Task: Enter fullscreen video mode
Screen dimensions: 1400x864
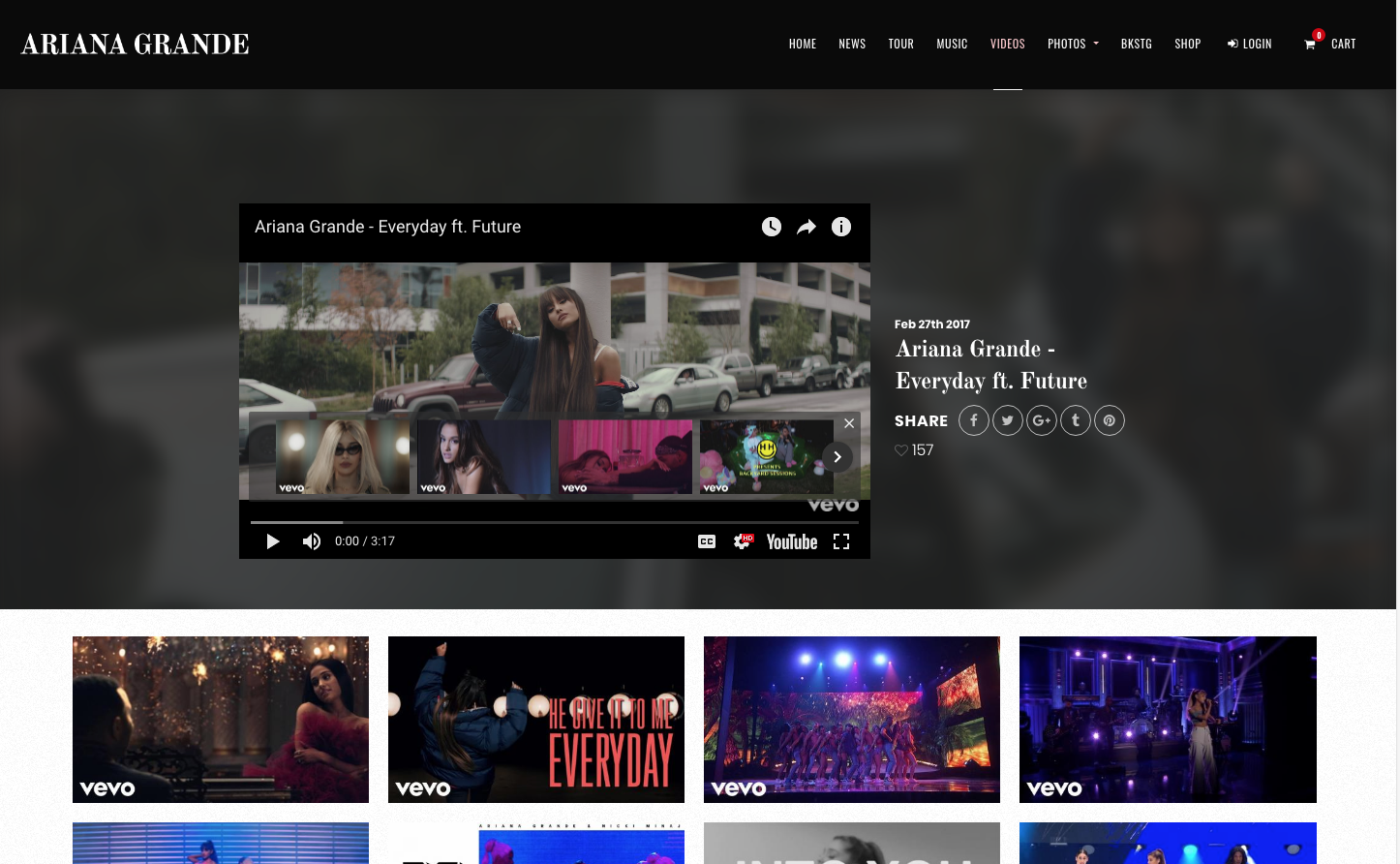Action: 841,541
